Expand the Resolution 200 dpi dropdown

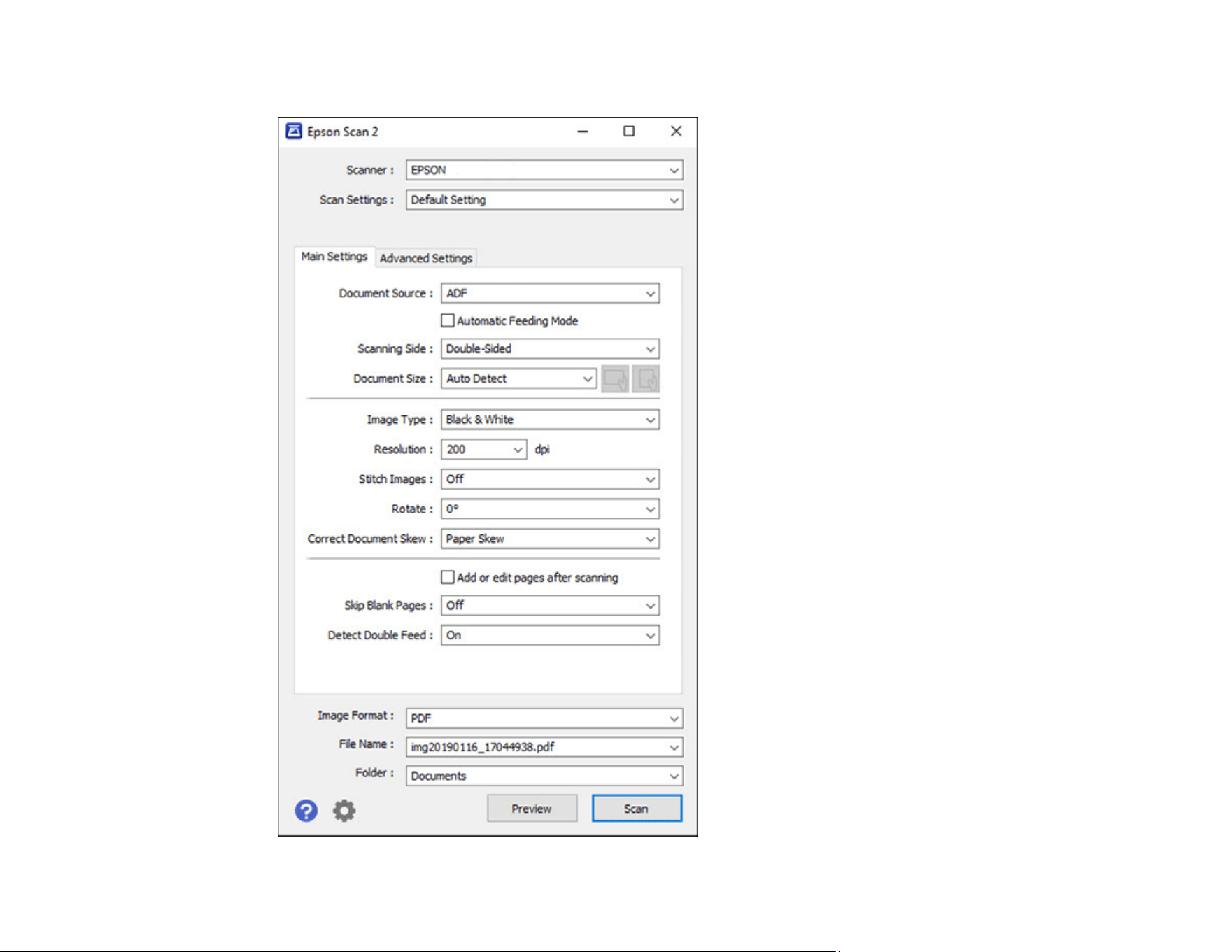pos(483,449)
